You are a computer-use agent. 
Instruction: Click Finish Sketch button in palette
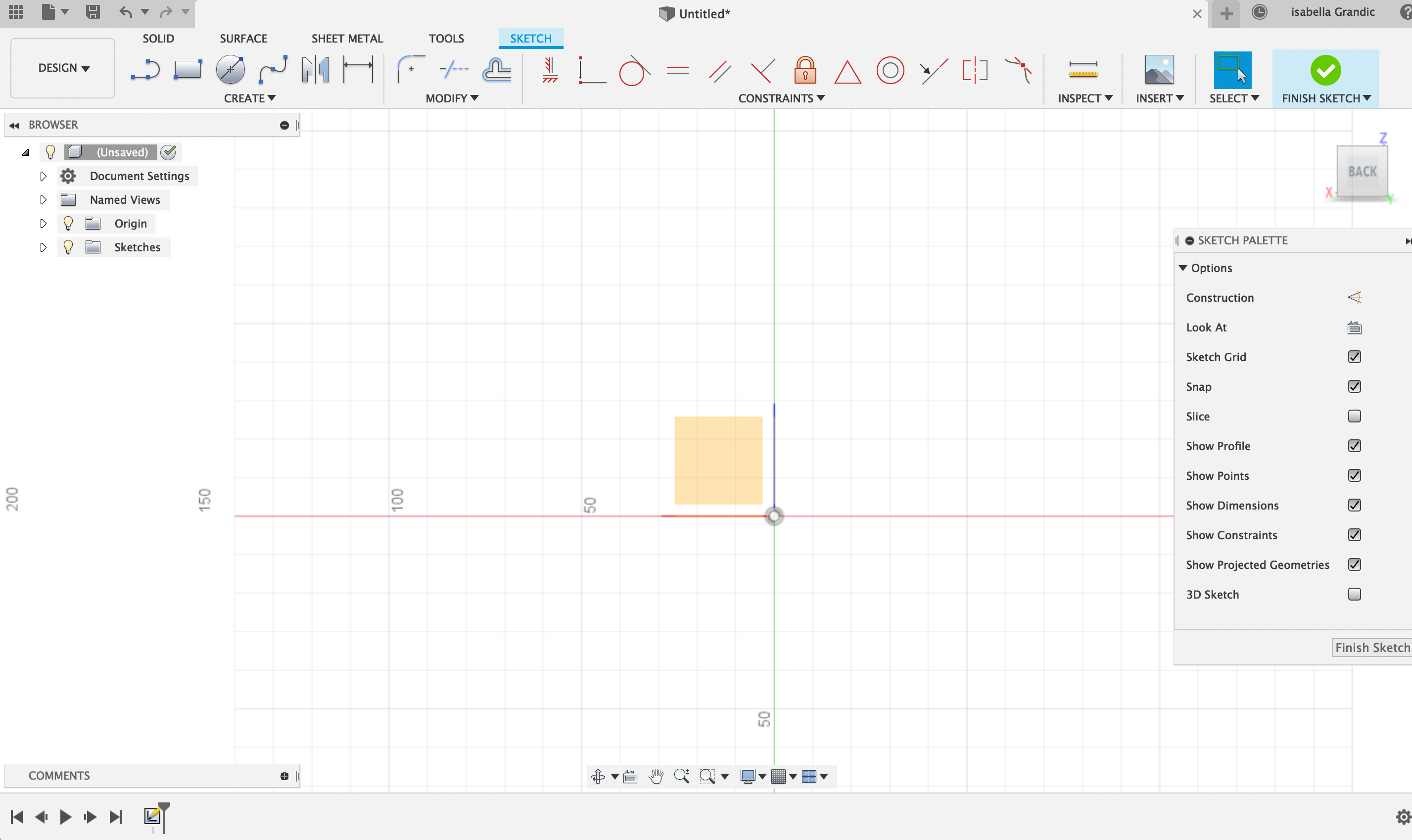click(1371, 648)
